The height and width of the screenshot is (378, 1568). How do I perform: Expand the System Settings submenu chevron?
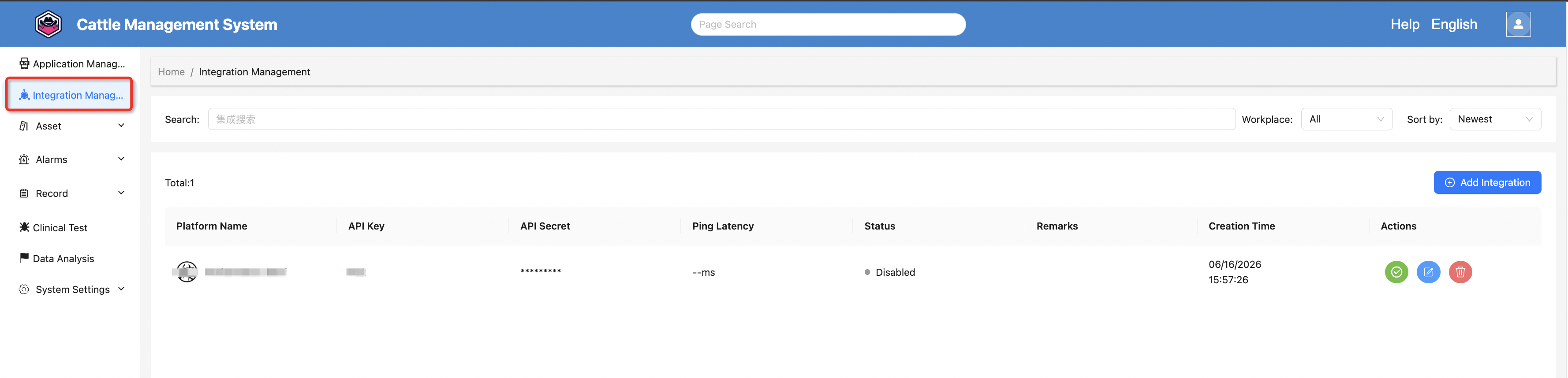click(121, 289)
